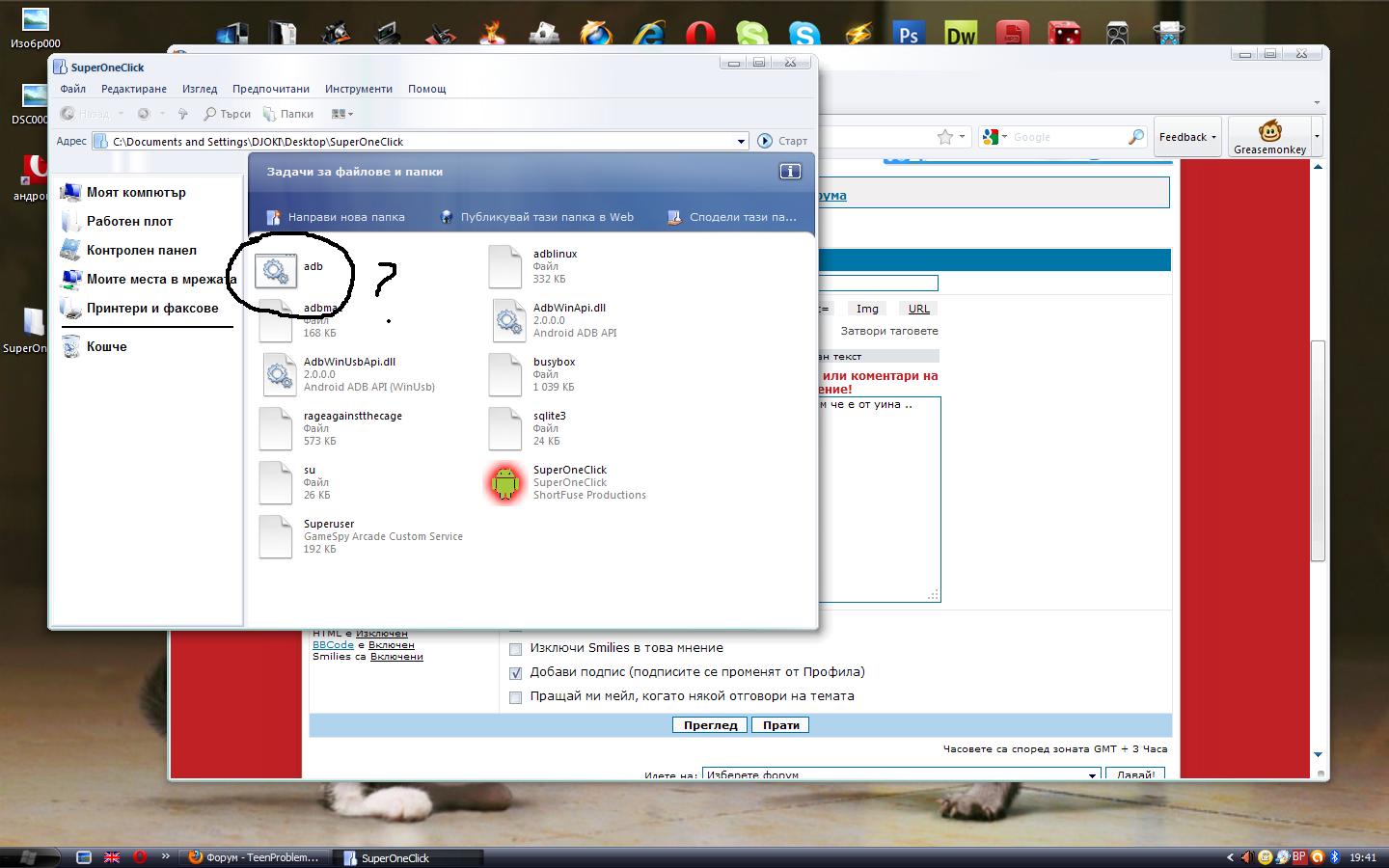1389x868 pixels.
Task: Open the 'Изберете форум' jump dropdown
Action: [901, 773]
